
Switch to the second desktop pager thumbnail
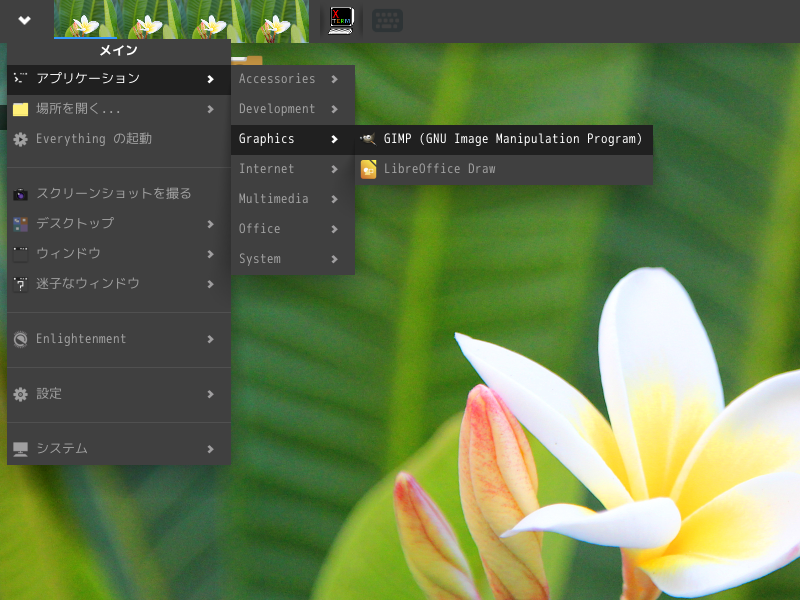[x=149, y=19]
